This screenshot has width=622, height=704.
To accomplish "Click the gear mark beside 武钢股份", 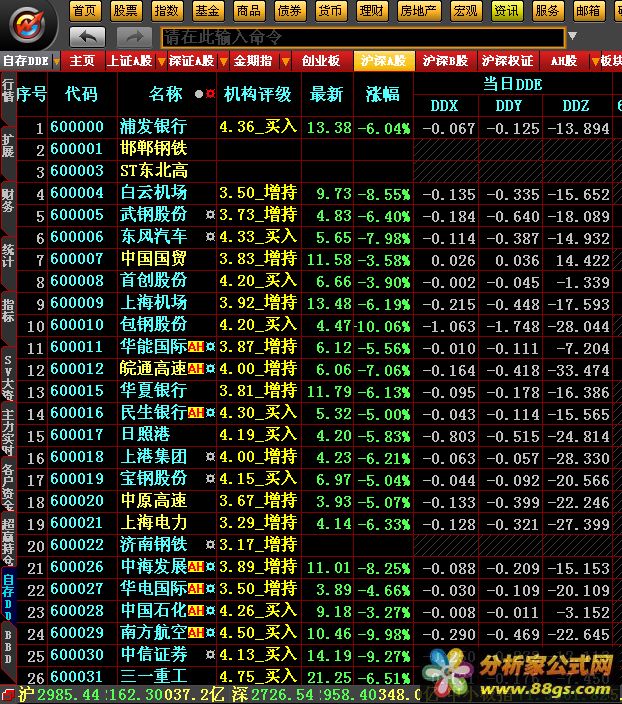I will [x=210, y=215].
